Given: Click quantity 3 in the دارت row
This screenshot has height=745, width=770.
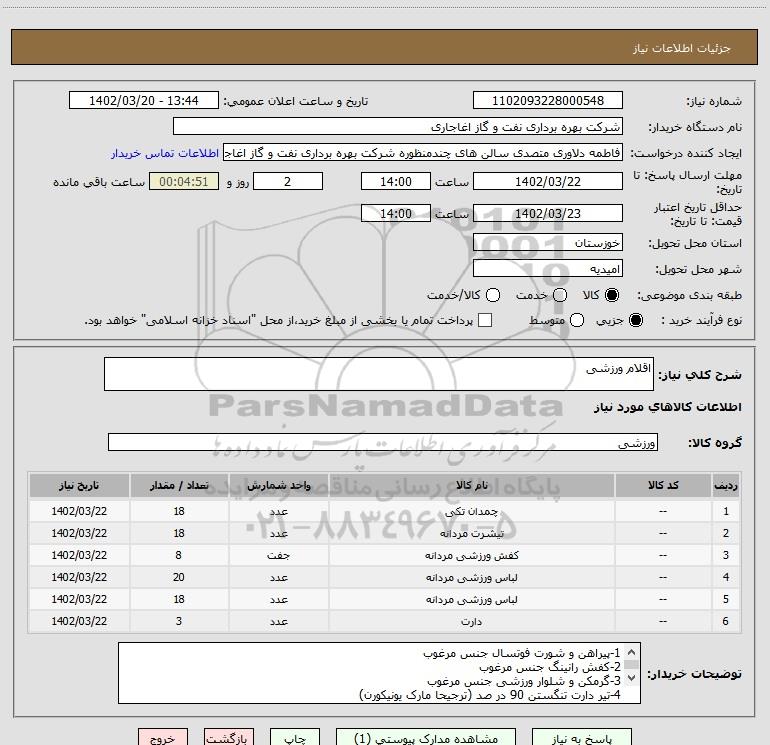Looking at the screenshot, I should click(179, 621).
